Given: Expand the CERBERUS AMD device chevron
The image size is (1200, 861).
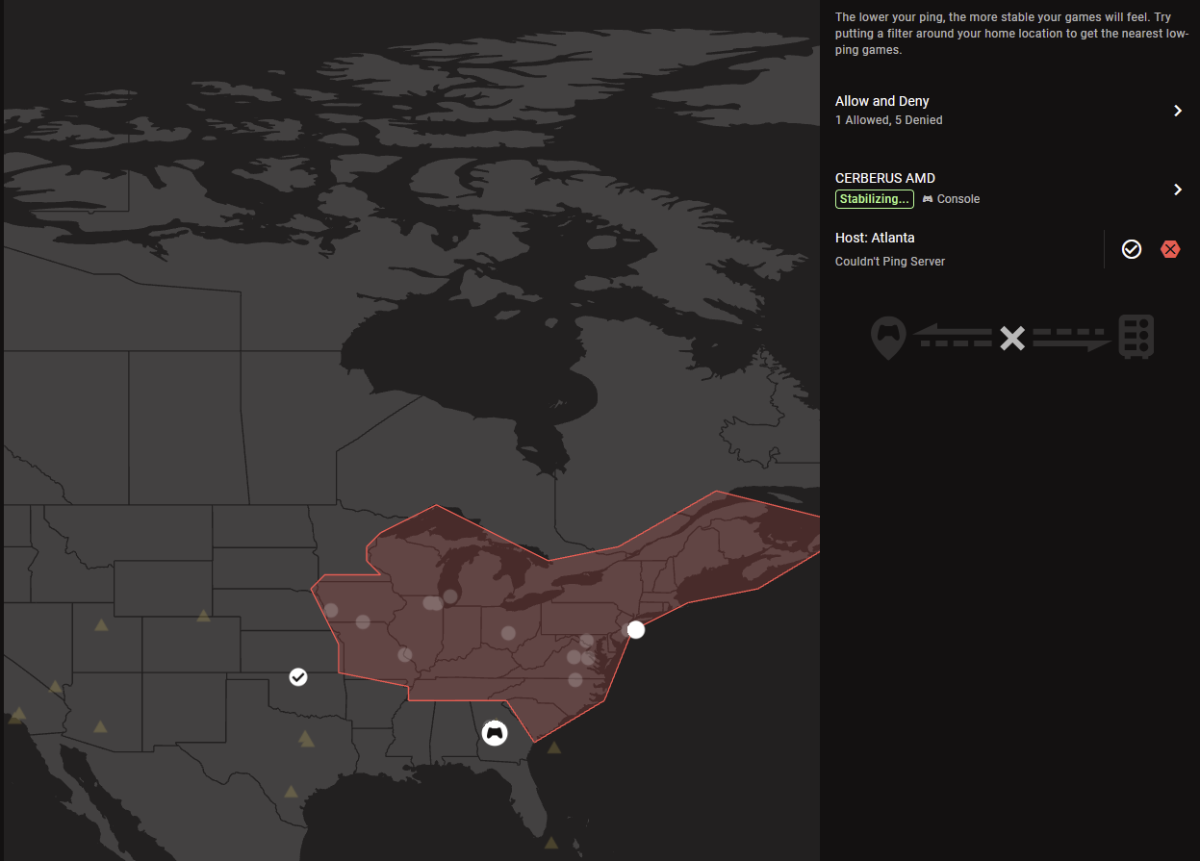Looking at the screenshot, I should [1178, 189].
